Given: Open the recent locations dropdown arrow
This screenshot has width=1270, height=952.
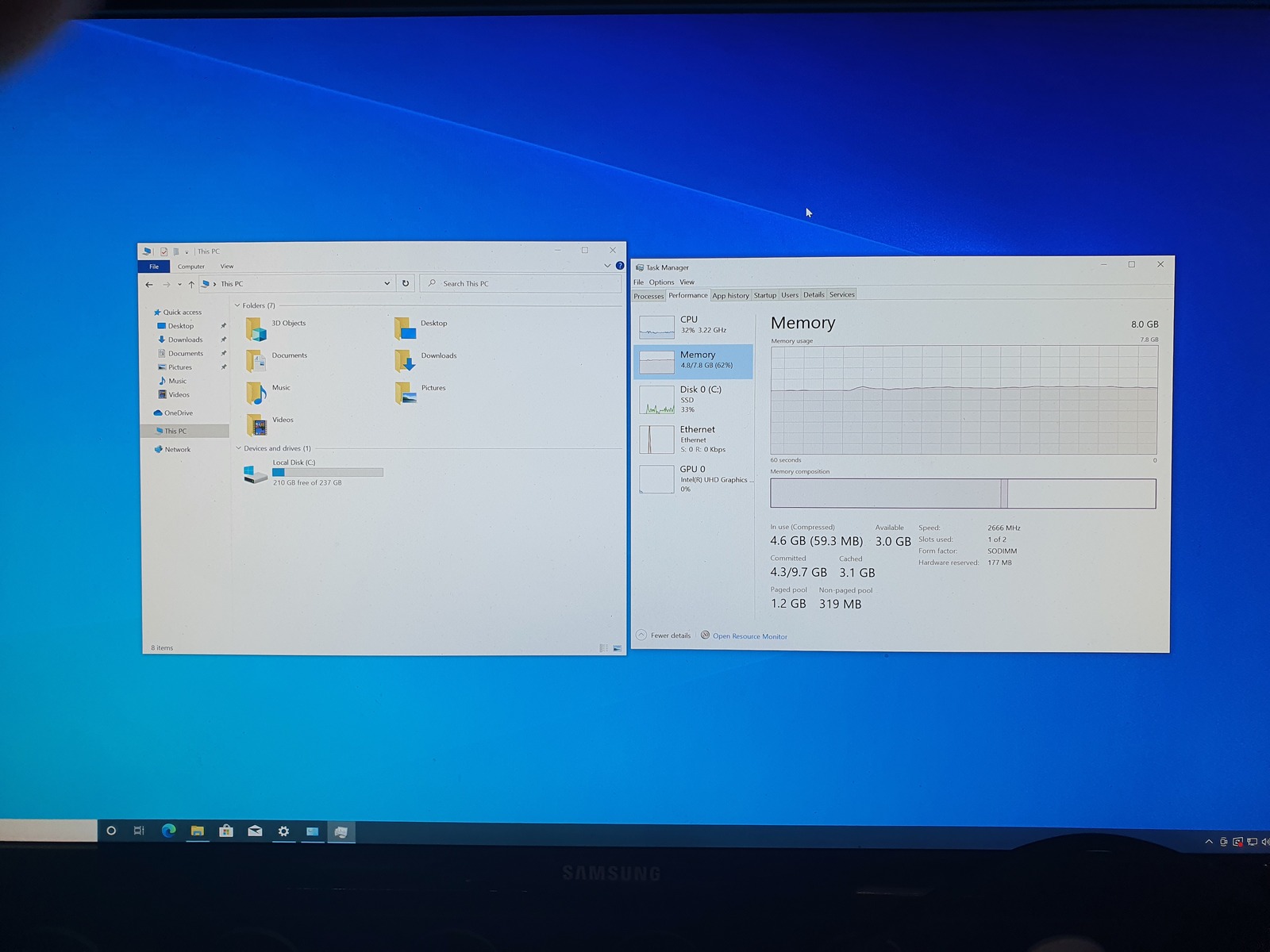Looking at the screenshot, I should (179, 284).
